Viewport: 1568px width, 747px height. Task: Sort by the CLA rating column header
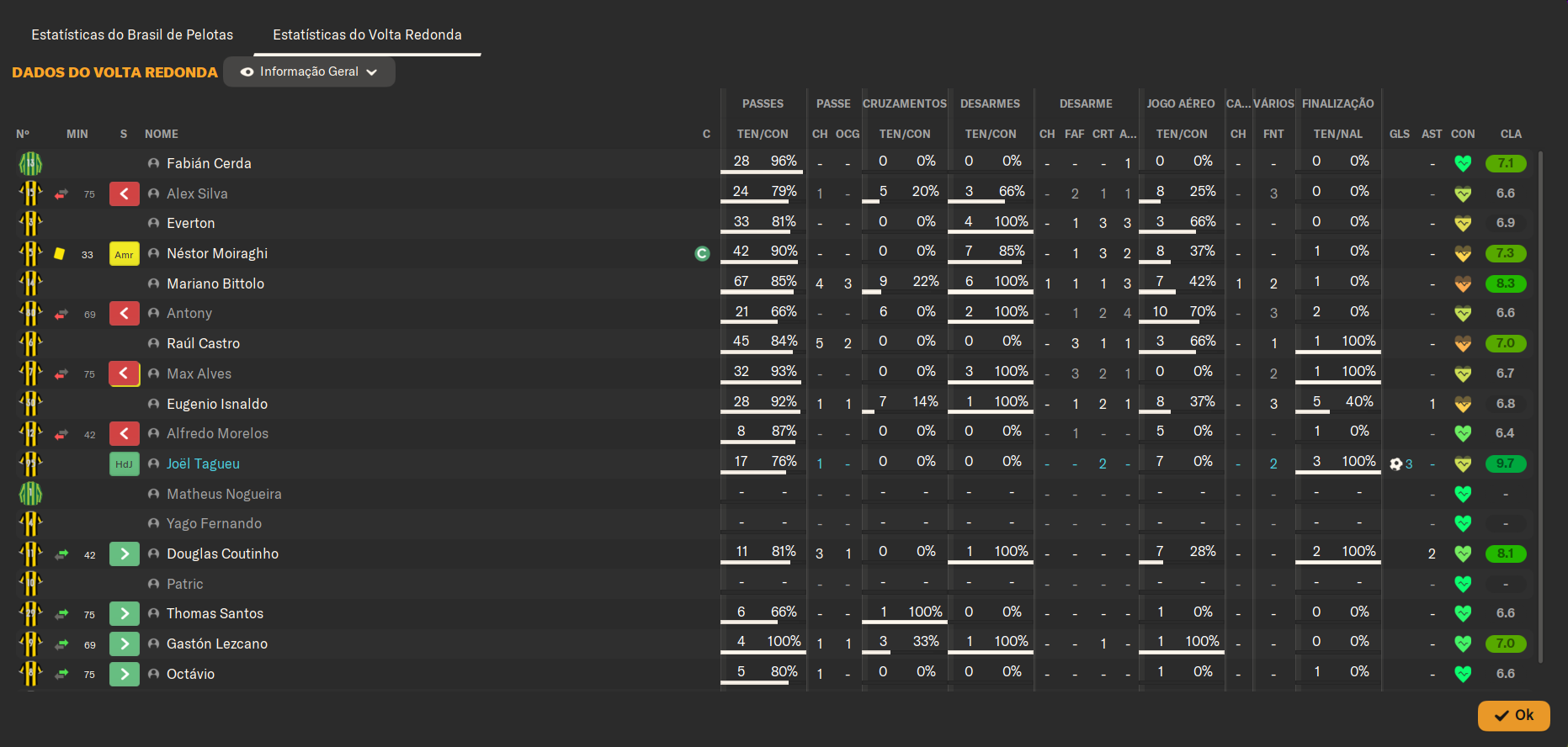point(1511,134)
